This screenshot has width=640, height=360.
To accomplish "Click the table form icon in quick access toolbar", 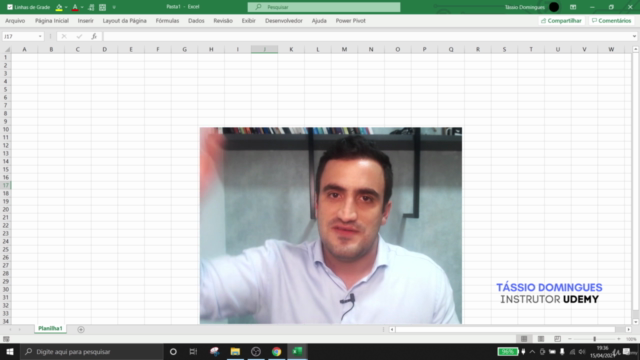I will 102,7.
